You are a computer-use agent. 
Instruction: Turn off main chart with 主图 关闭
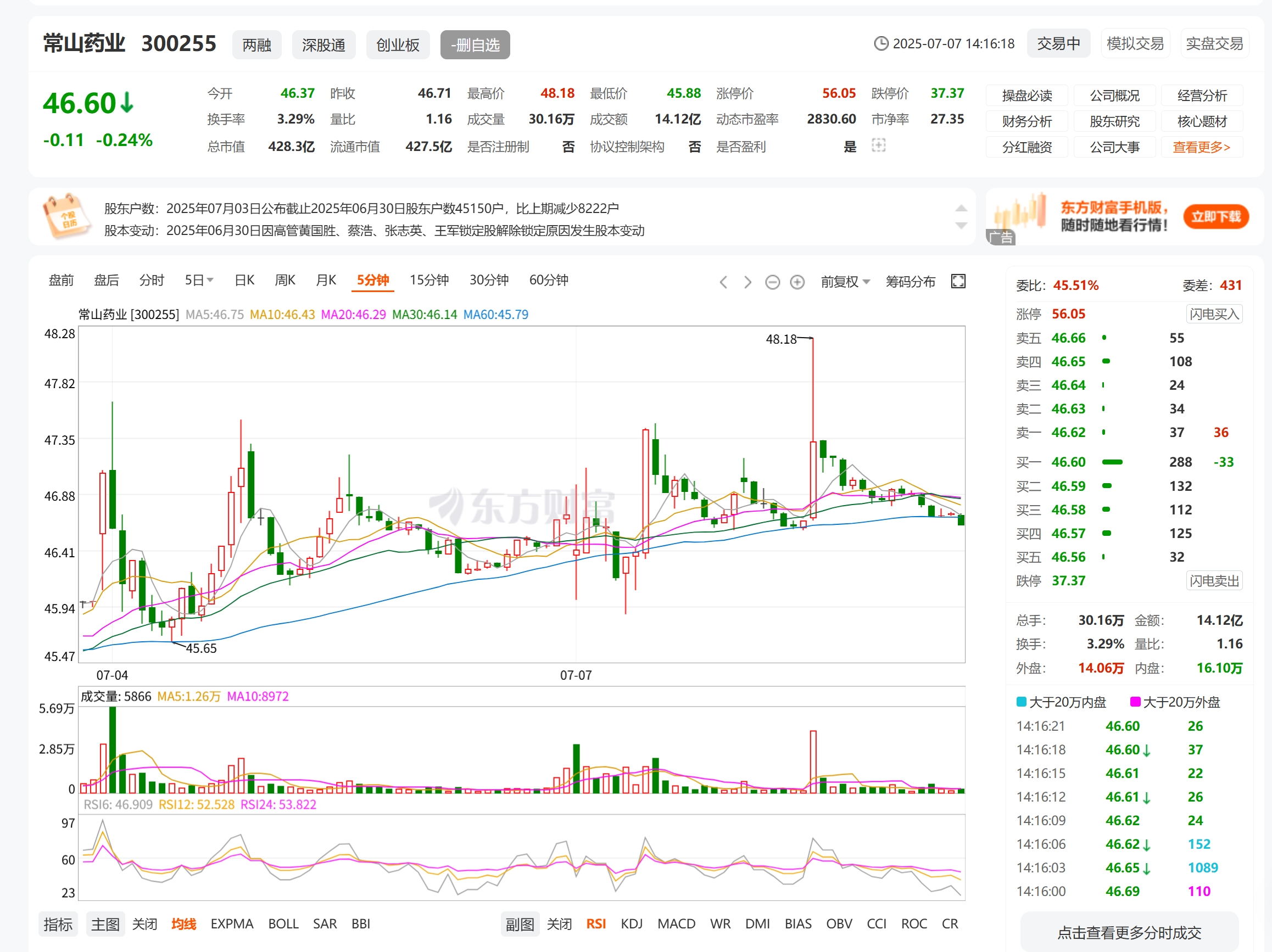click(x=144, y=924)
